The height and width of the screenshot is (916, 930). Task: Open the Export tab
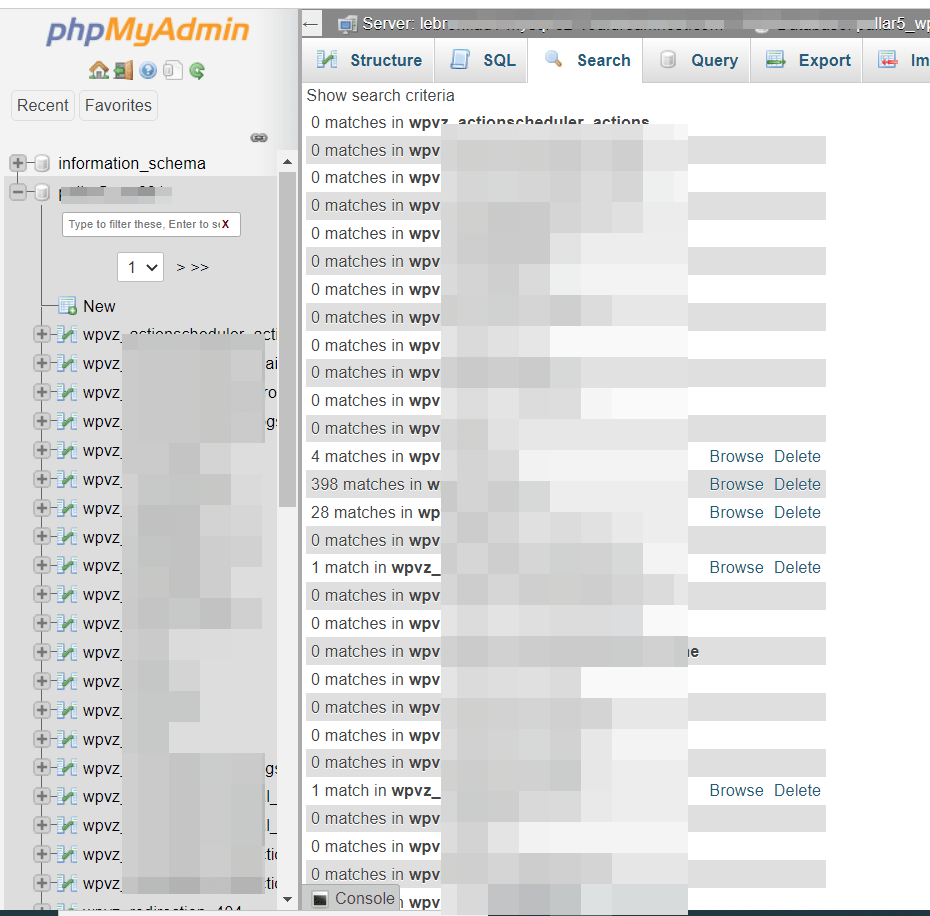808,60
